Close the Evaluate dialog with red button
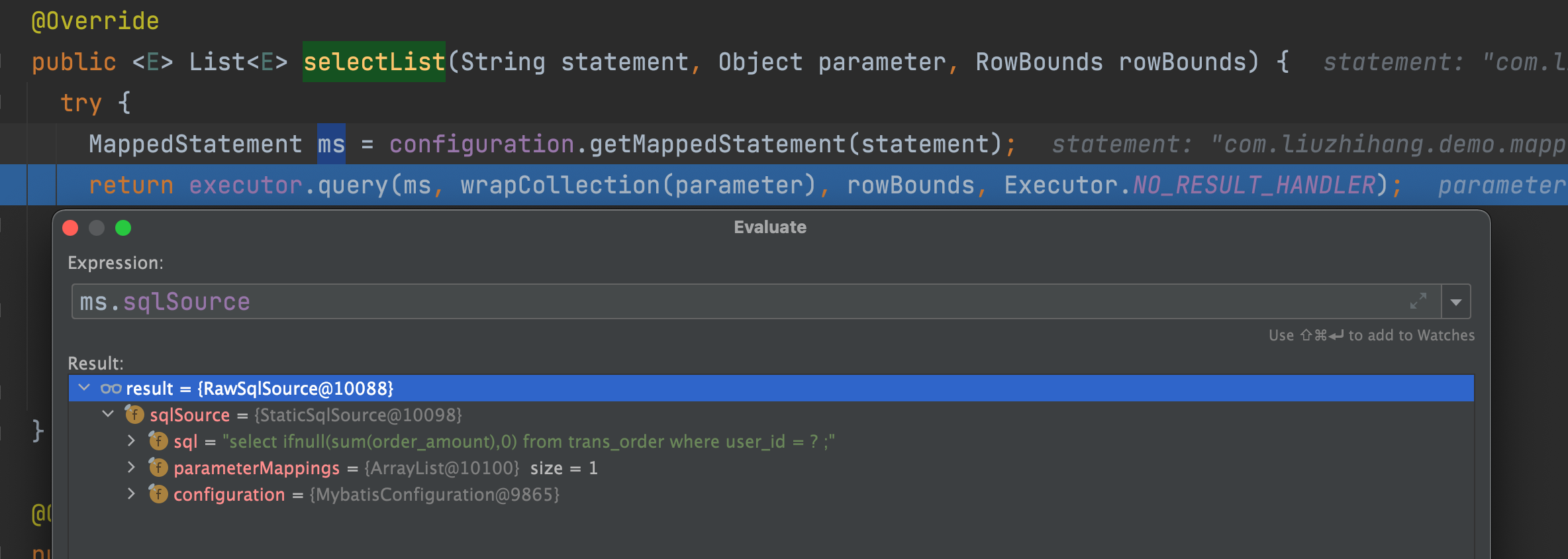1568x559 pixels. [x=70, y=228]
